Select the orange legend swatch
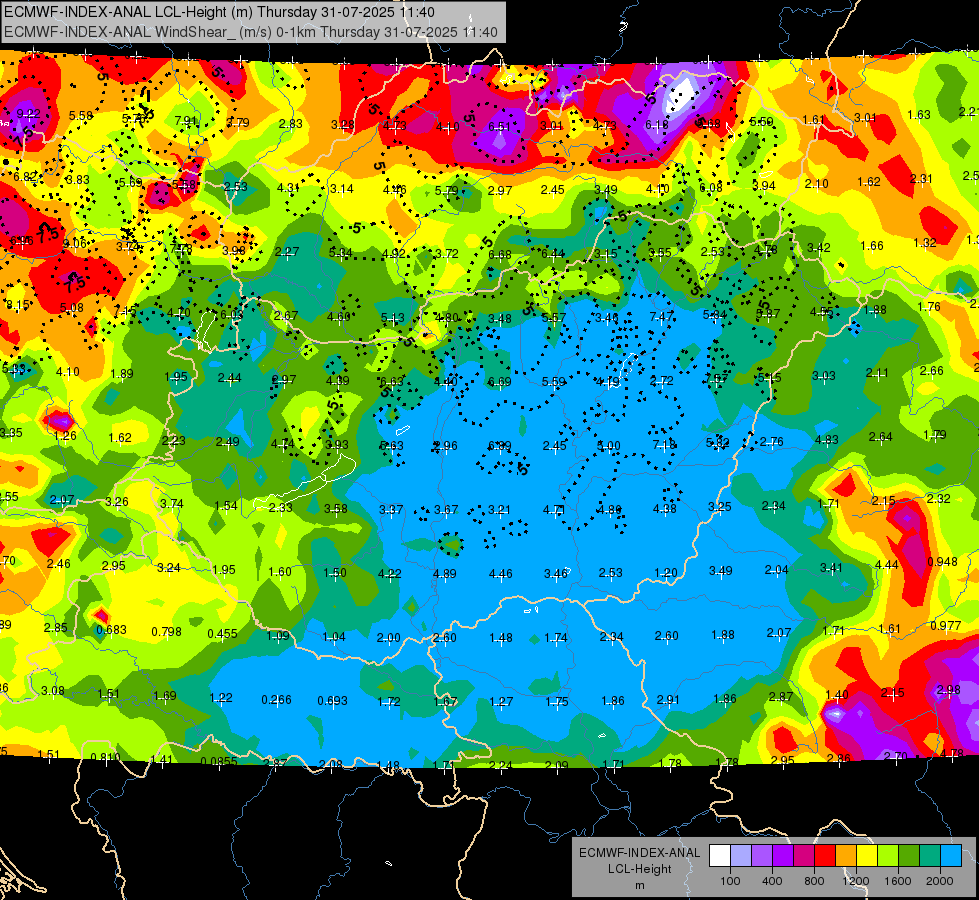979x900 pixels. click(845, 856)
